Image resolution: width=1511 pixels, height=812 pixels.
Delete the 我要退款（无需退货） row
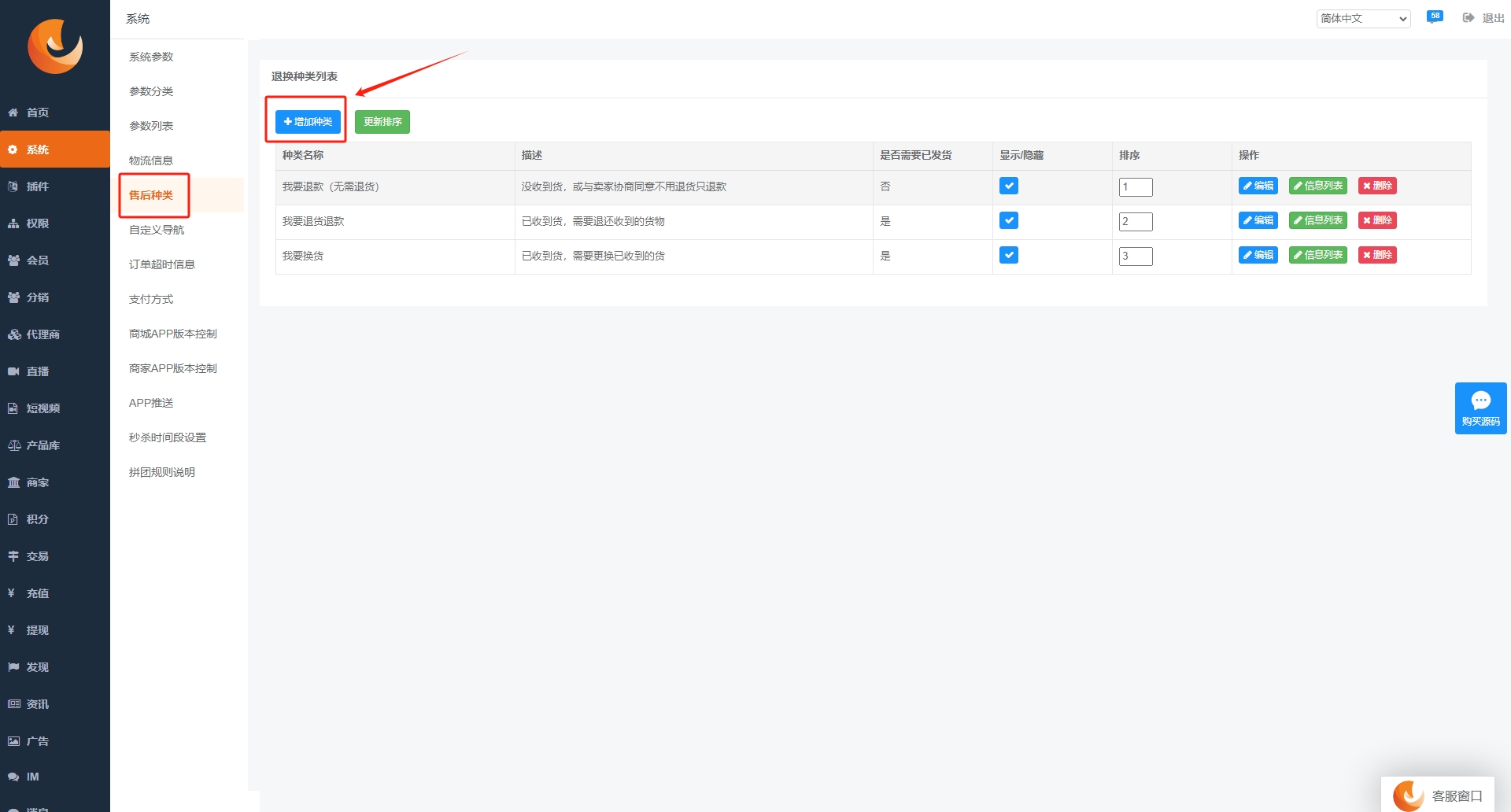[1377, 186]
